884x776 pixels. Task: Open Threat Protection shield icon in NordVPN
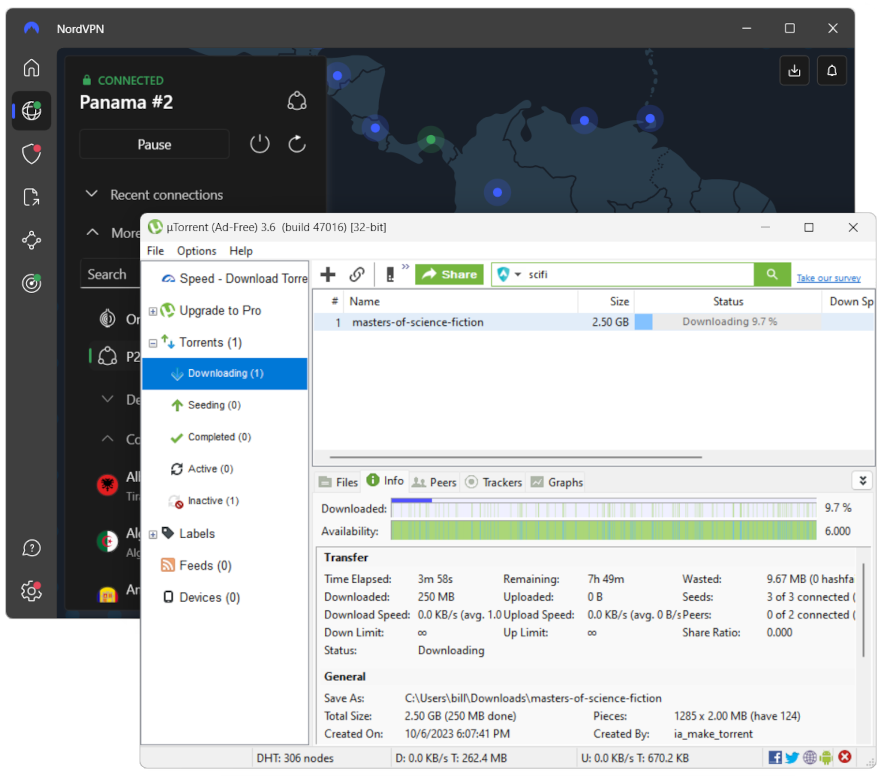tap(32, 154)
